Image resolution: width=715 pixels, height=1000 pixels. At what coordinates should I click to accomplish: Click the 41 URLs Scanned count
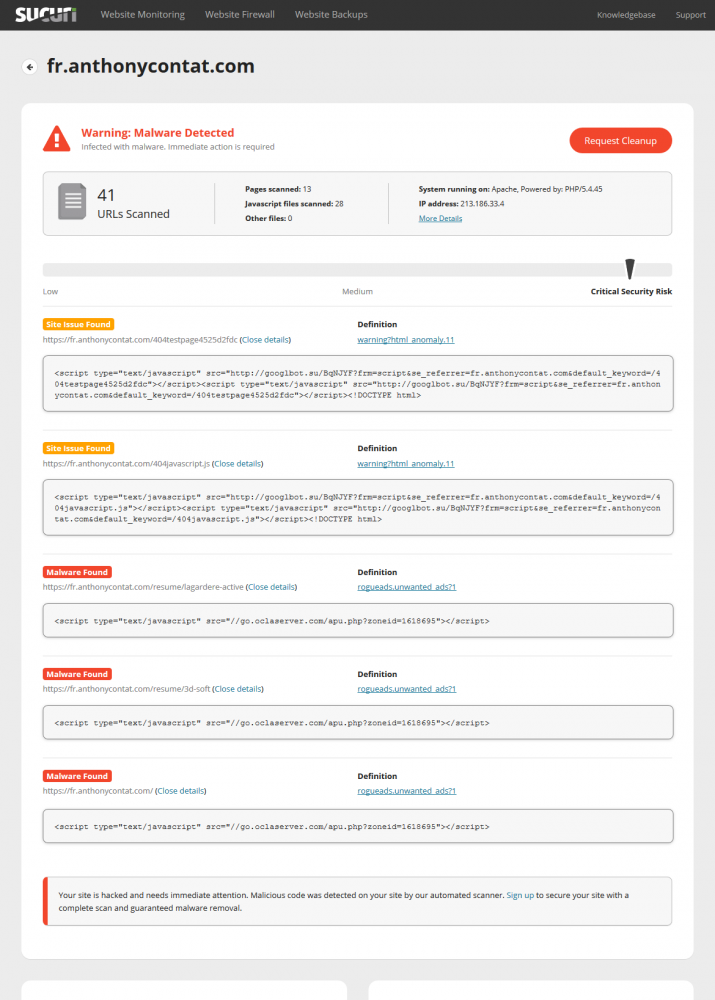133,203
